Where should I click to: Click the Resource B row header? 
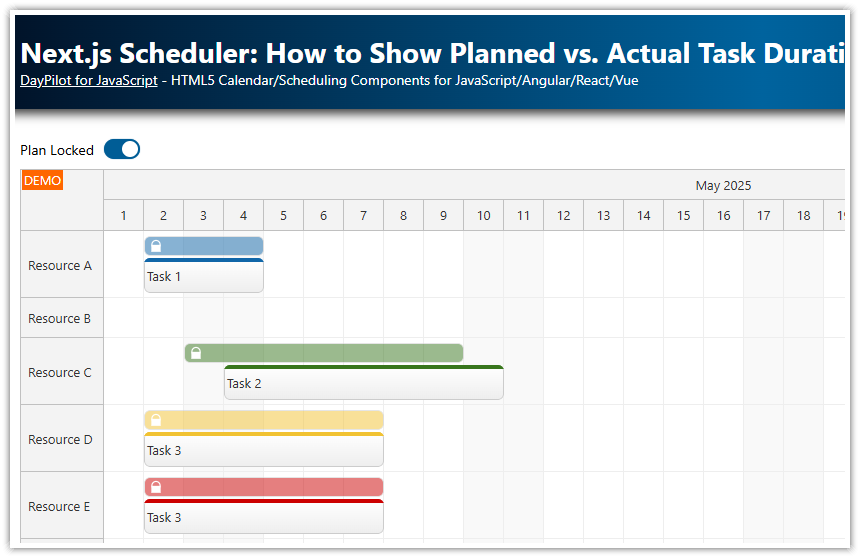pyautogui.click(x=61, y=318)
